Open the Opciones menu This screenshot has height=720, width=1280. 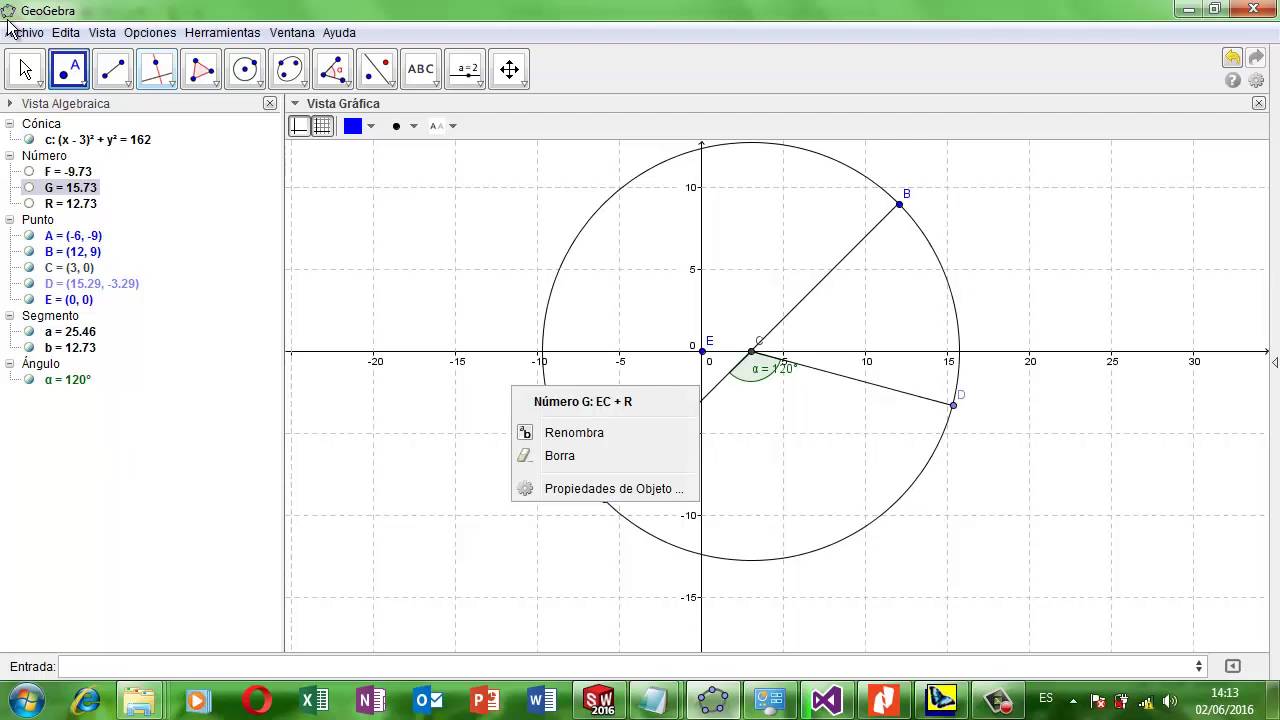150,33
